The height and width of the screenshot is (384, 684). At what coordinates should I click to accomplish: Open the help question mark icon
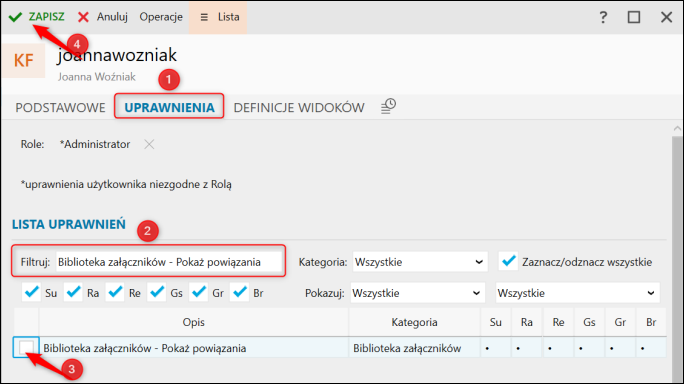coord(603,17)
